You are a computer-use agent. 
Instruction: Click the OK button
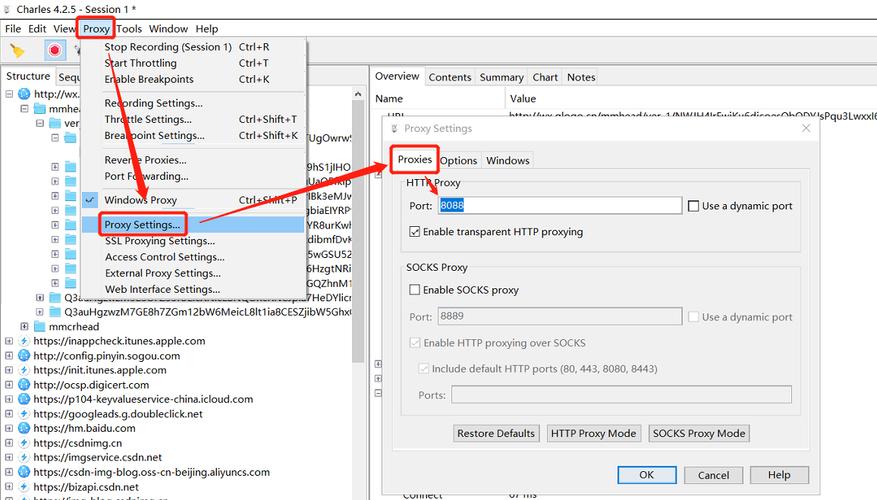647,475
